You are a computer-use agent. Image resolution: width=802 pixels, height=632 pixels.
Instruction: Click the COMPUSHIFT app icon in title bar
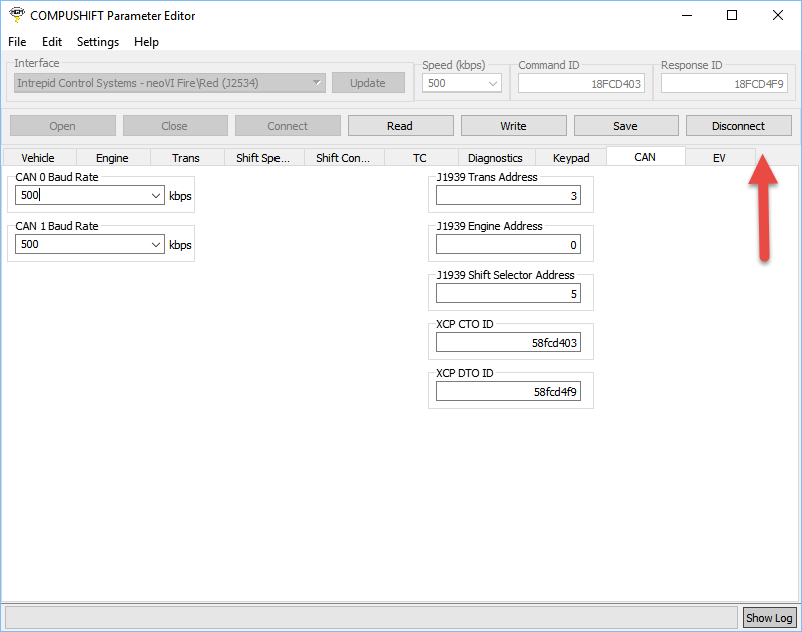tap(16, 15)
